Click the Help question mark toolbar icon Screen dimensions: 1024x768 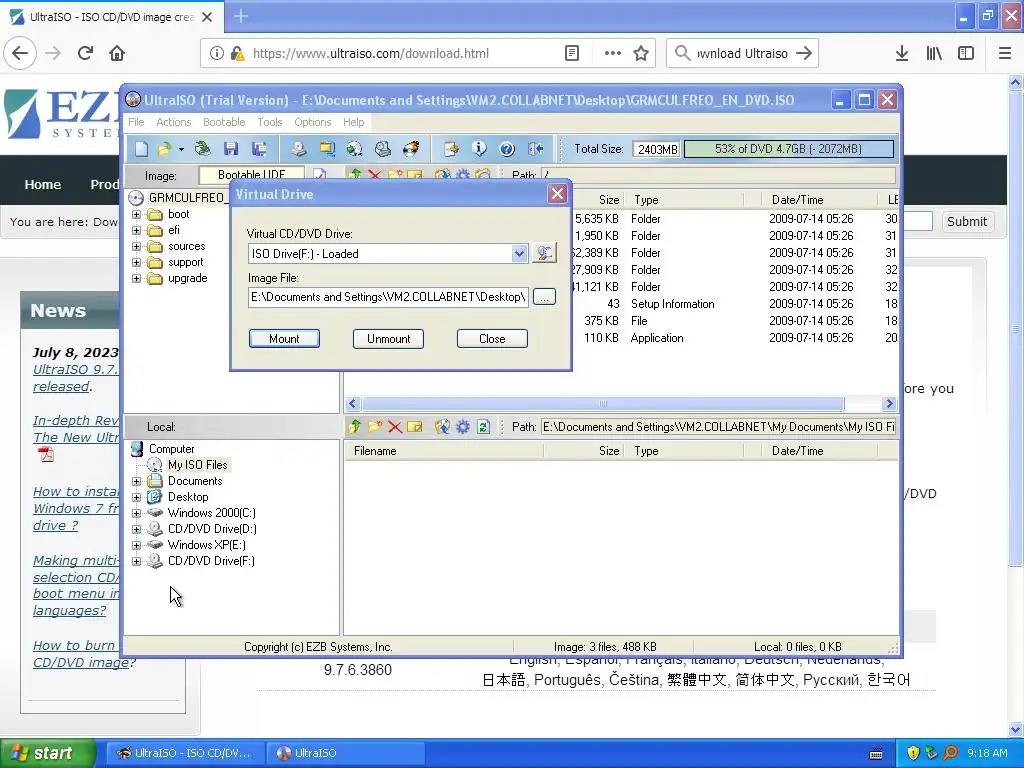pyautogui.click(x=507, y=149)
